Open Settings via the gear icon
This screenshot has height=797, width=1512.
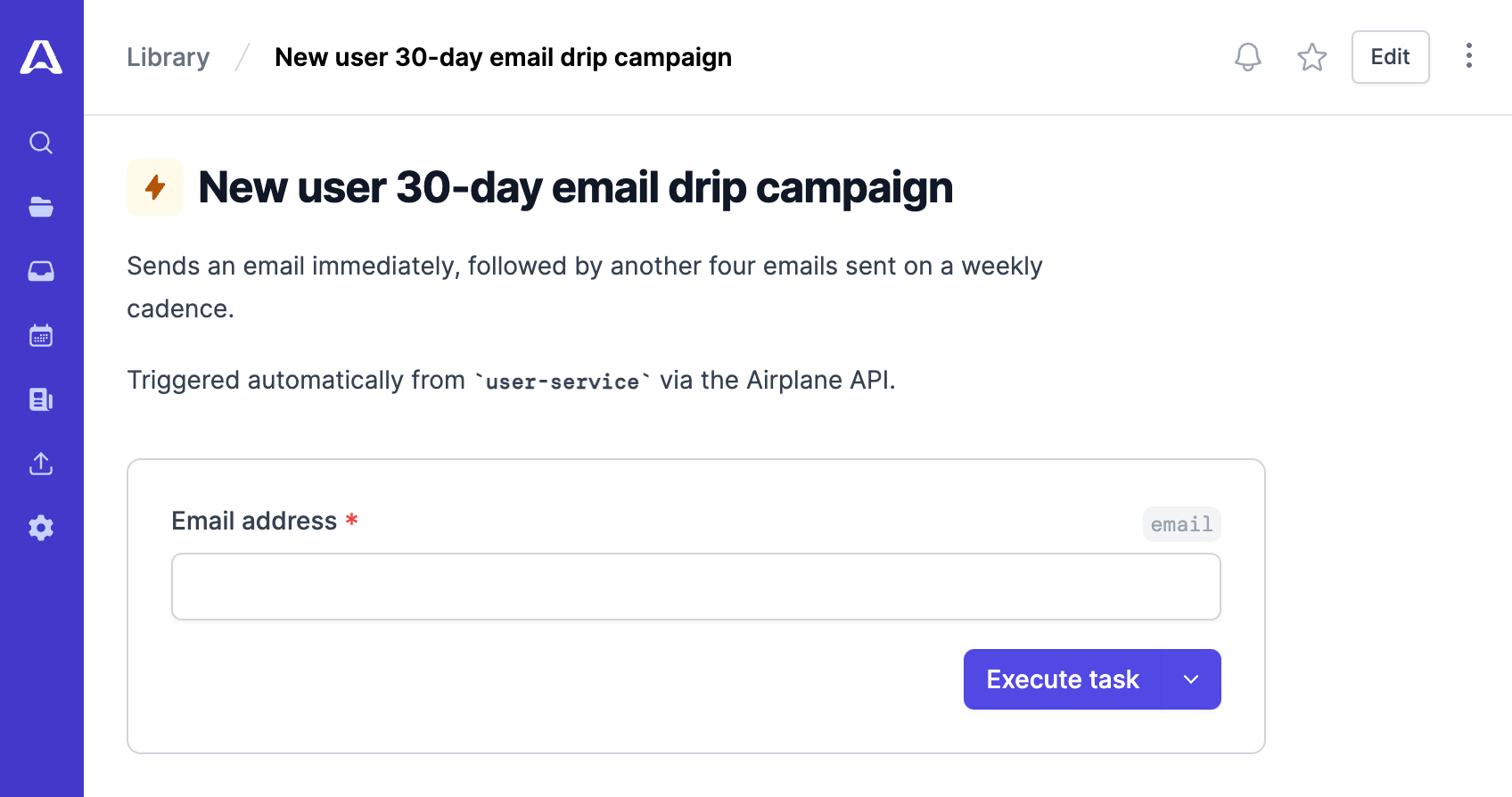(x=41, y=528)
